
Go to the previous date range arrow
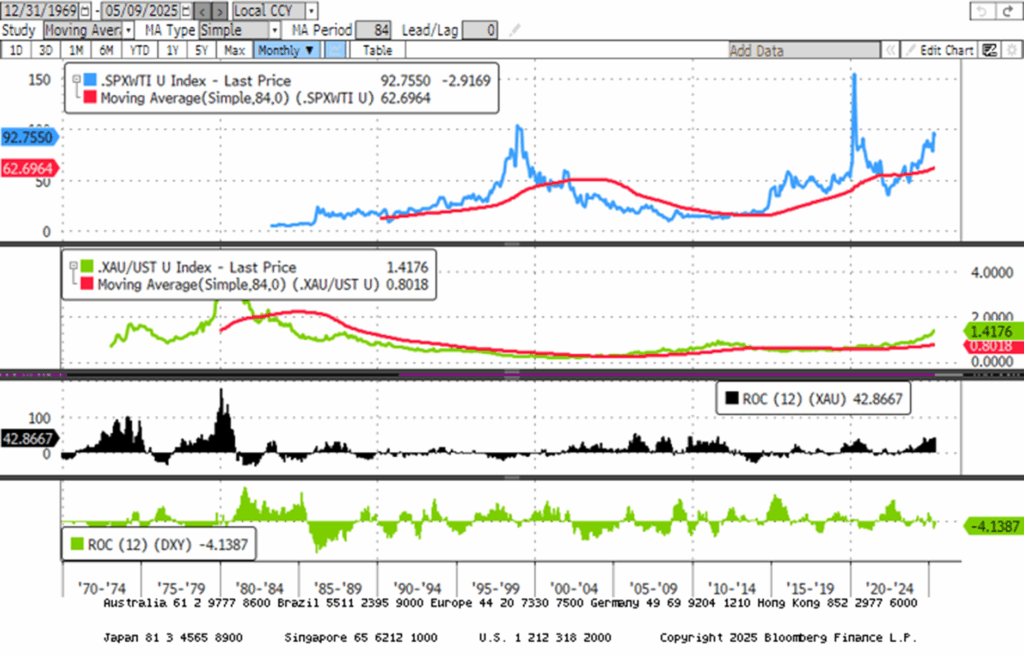pyautogui.click(x=202, y=11)
